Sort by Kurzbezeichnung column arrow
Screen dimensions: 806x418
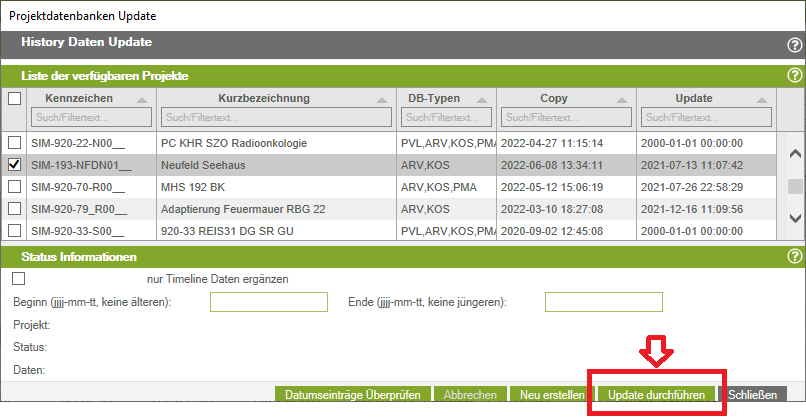coord(383,99)
